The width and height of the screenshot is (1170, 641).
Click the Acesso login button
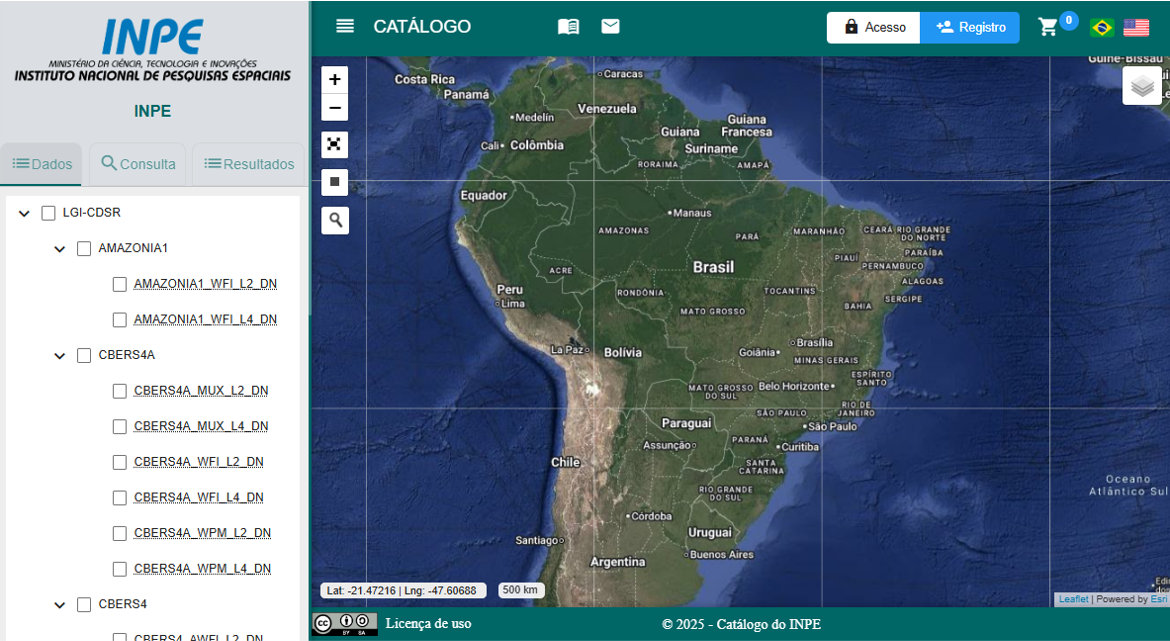(x=873, y=28)
